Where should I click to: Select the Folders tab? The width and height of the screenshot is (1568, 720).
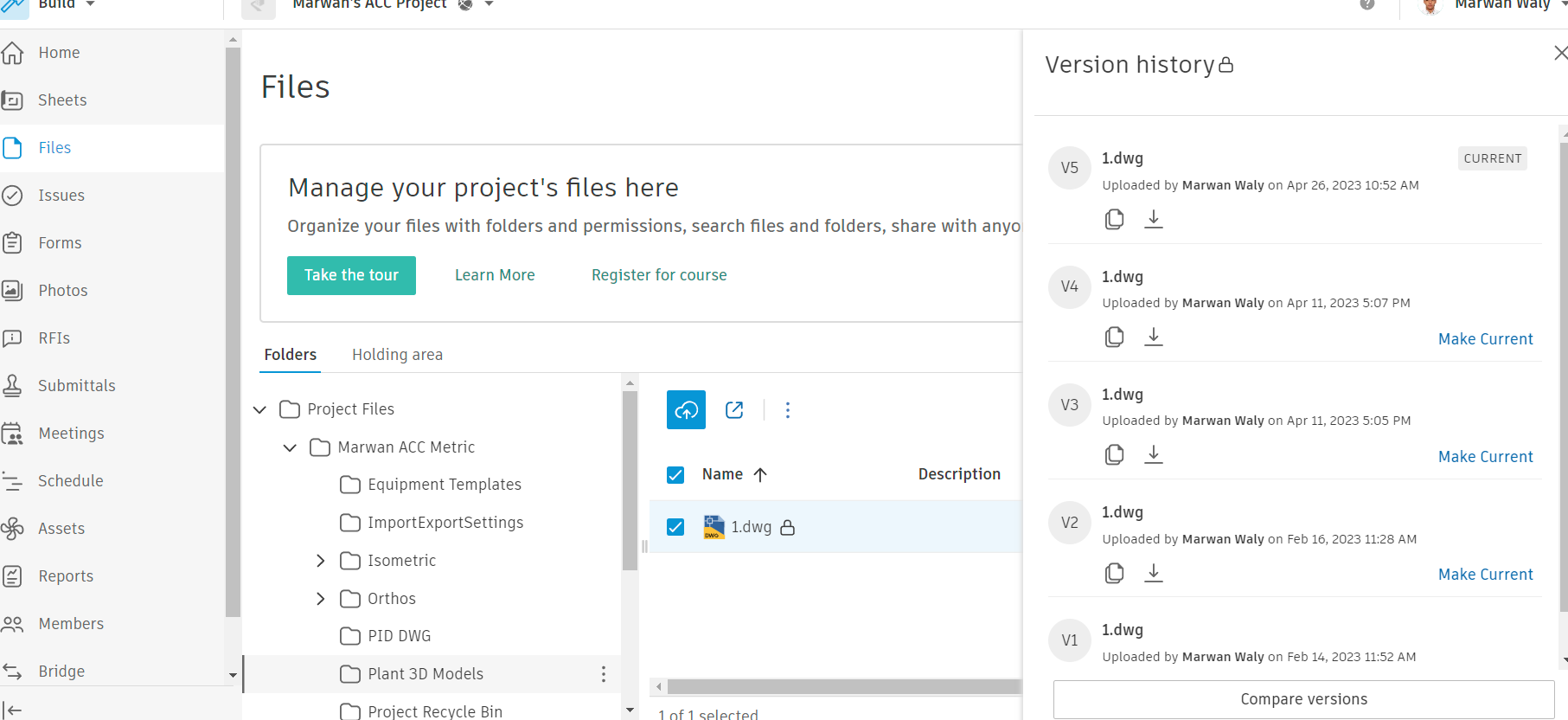point(291,355)
